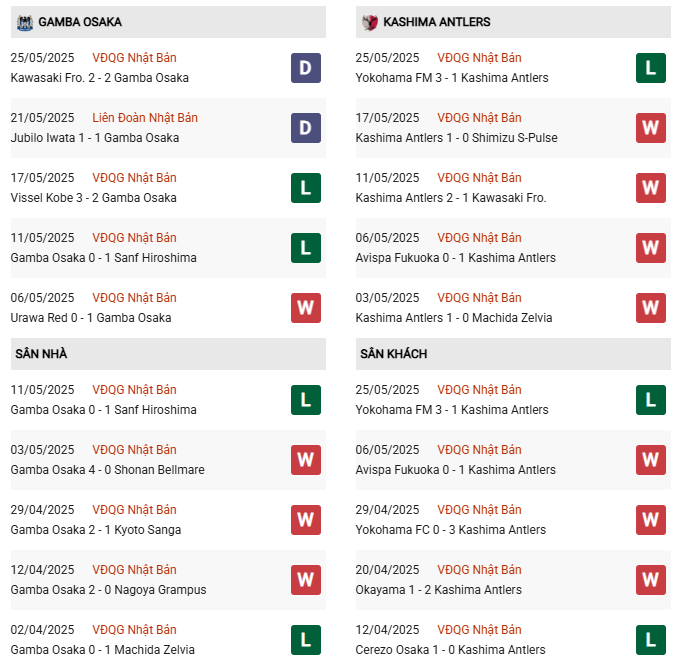Open match Gamba Osaka 2 - 1 Kyoto Sanga
The image size is (673, 670).
96,530
